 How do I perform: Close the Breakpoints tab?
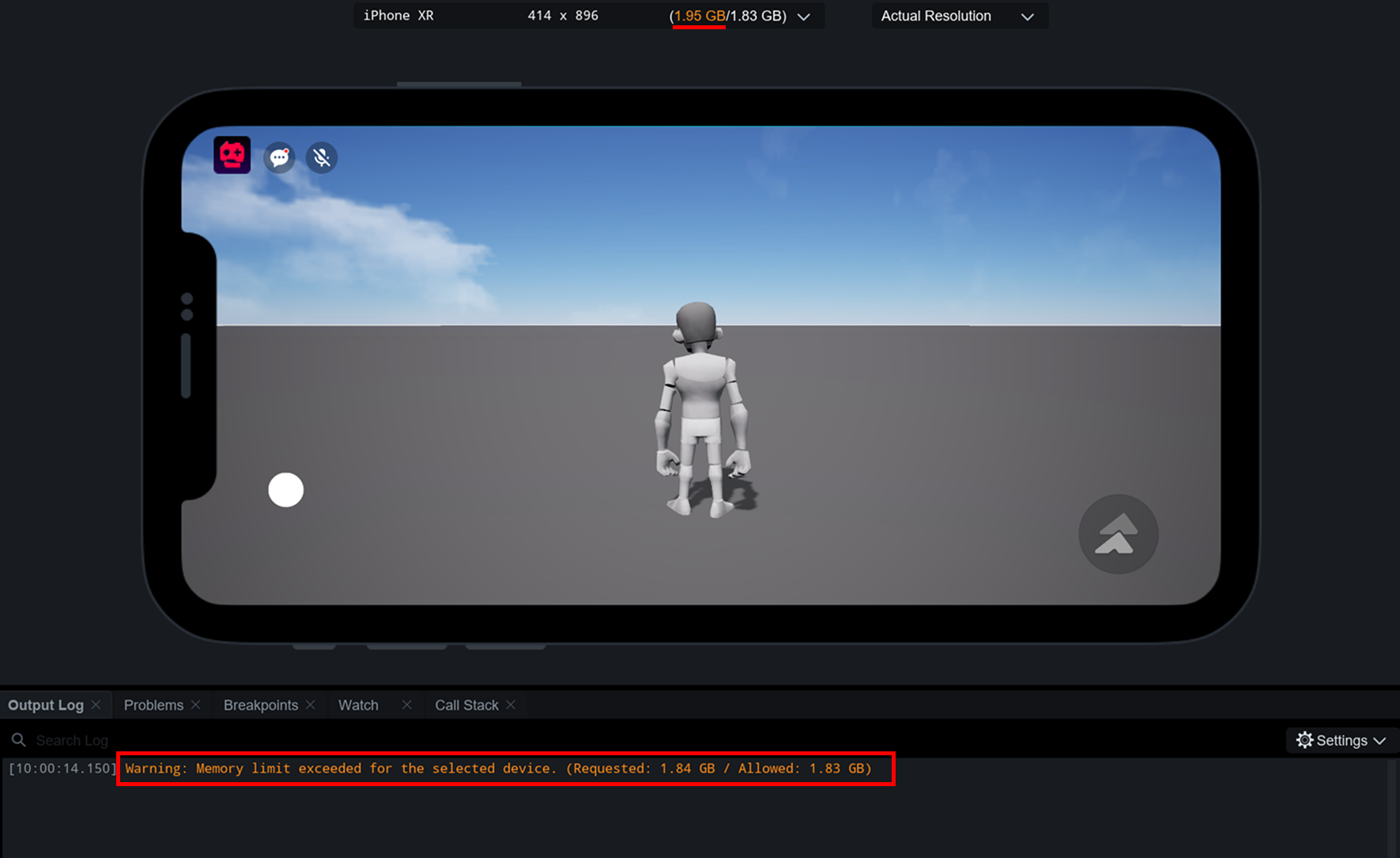tap(310, 705)
